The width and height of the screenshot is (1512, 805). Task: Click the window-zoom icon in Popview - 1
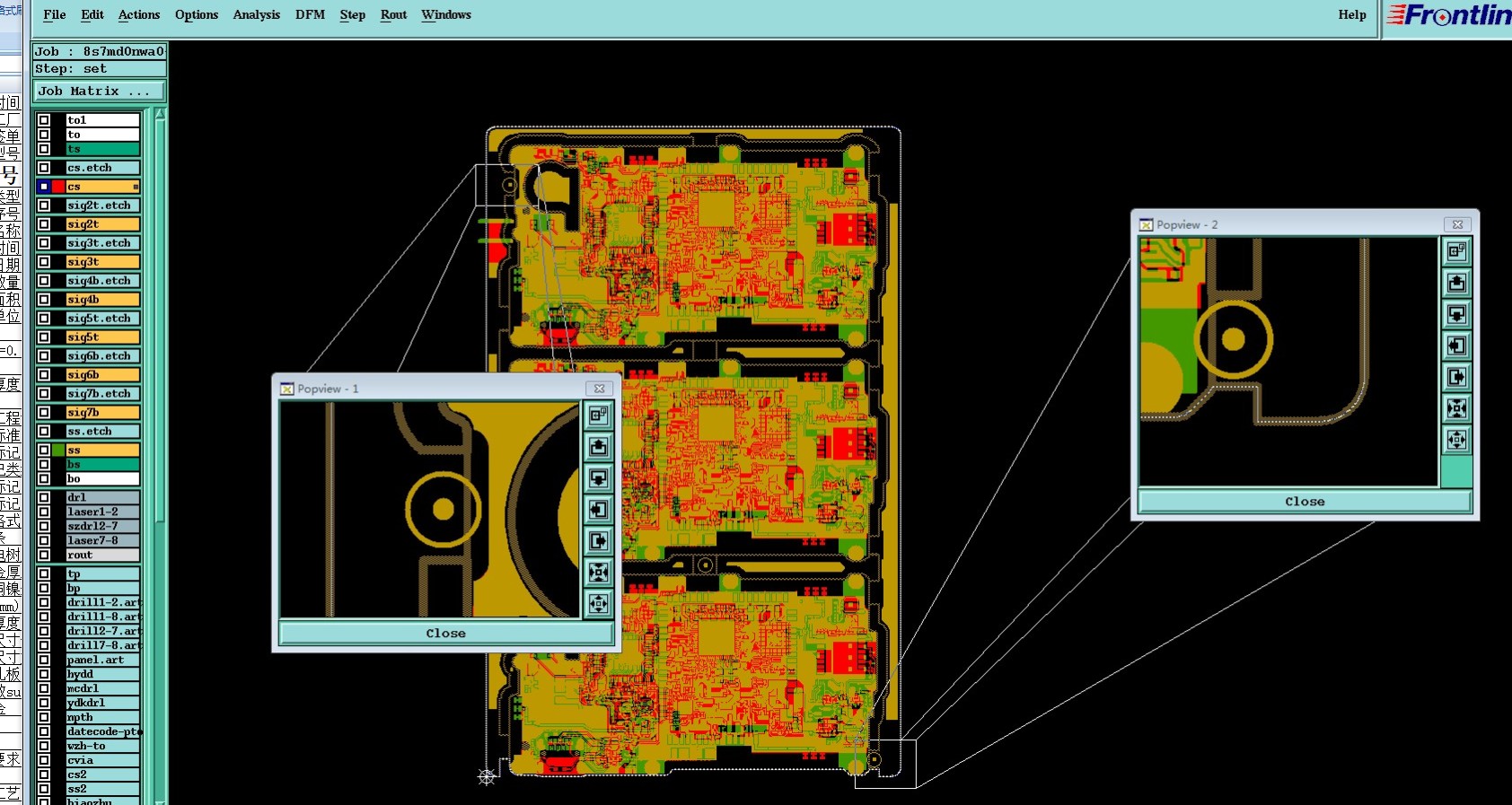pos(599,416)
